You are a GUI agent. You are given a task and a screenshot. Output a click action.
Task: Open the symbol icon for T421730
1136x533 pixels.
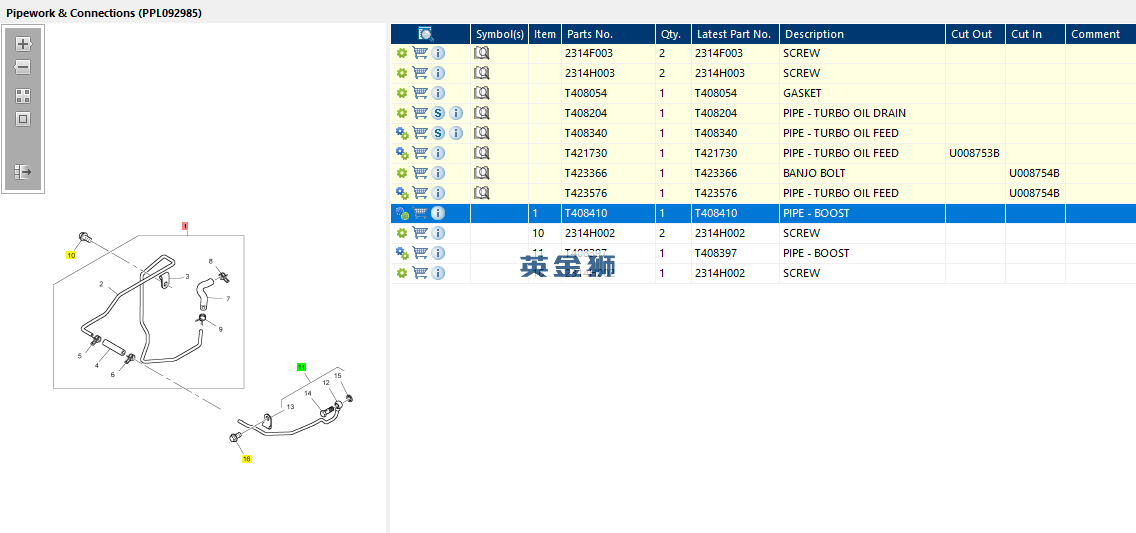tap(482, 153)
